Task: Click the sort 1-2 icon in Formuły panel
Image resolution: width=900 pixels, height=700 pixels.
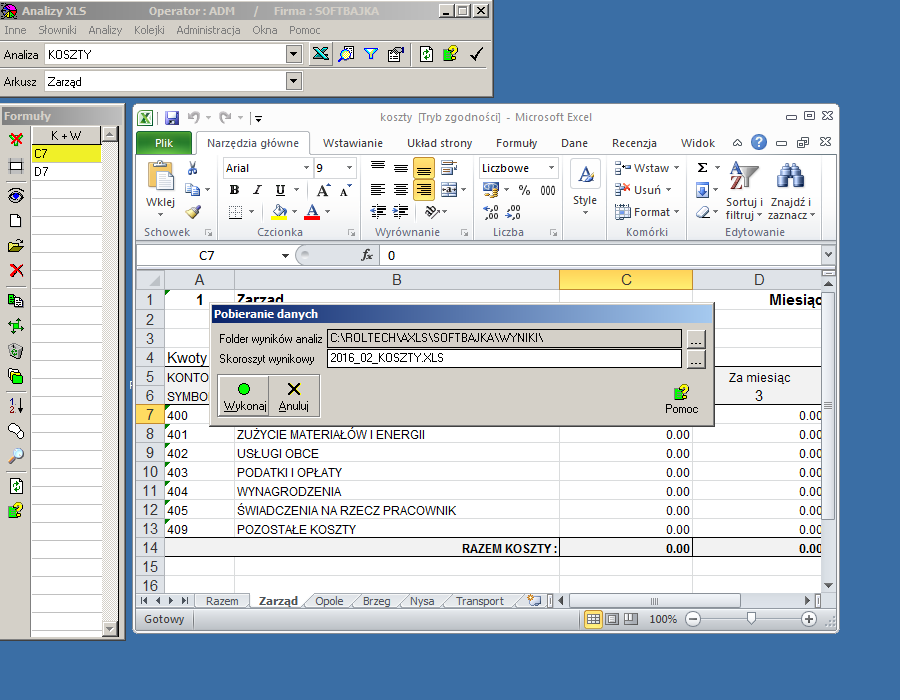Action: pyautogui.click(x=16, y=405)
